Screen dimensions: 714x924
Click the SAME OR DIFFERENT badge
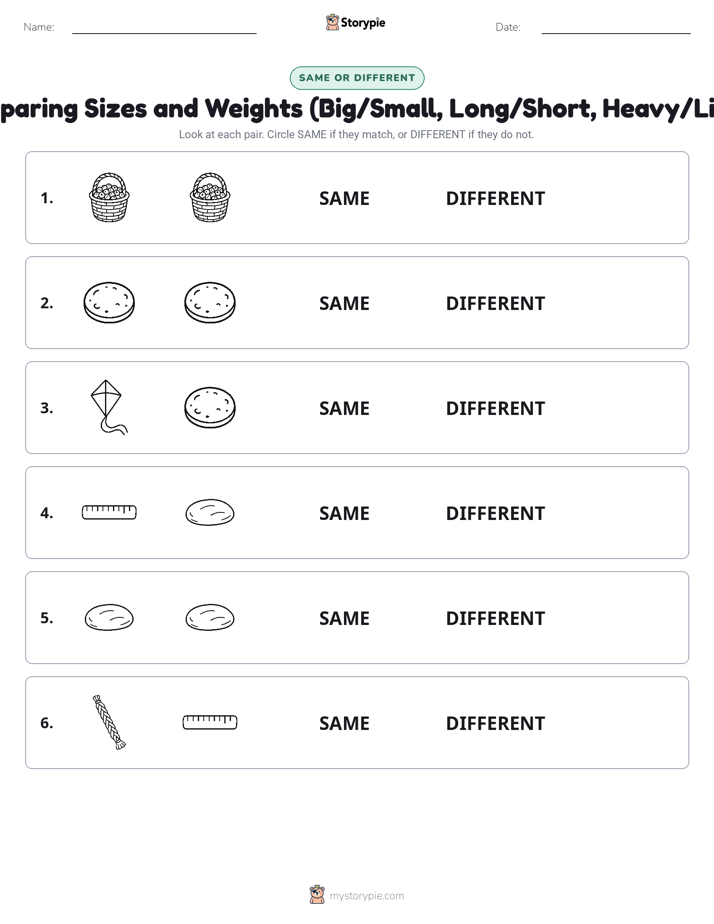tap(357, 78)
